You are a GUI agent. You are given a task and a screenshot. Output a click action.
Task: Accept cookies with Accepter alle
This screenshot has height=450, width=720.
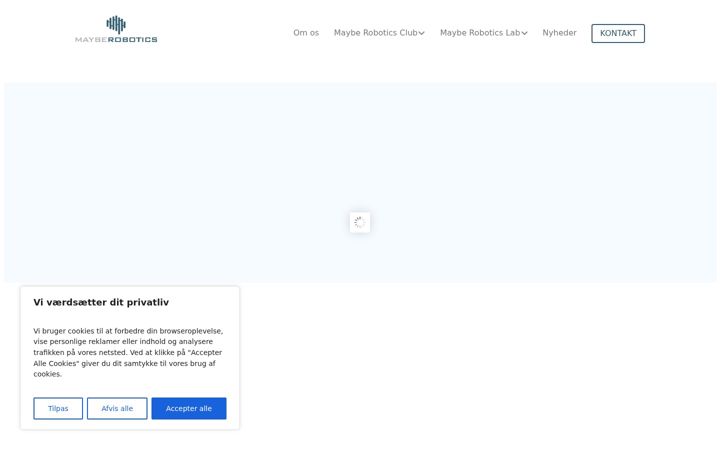tap(189, 408)
